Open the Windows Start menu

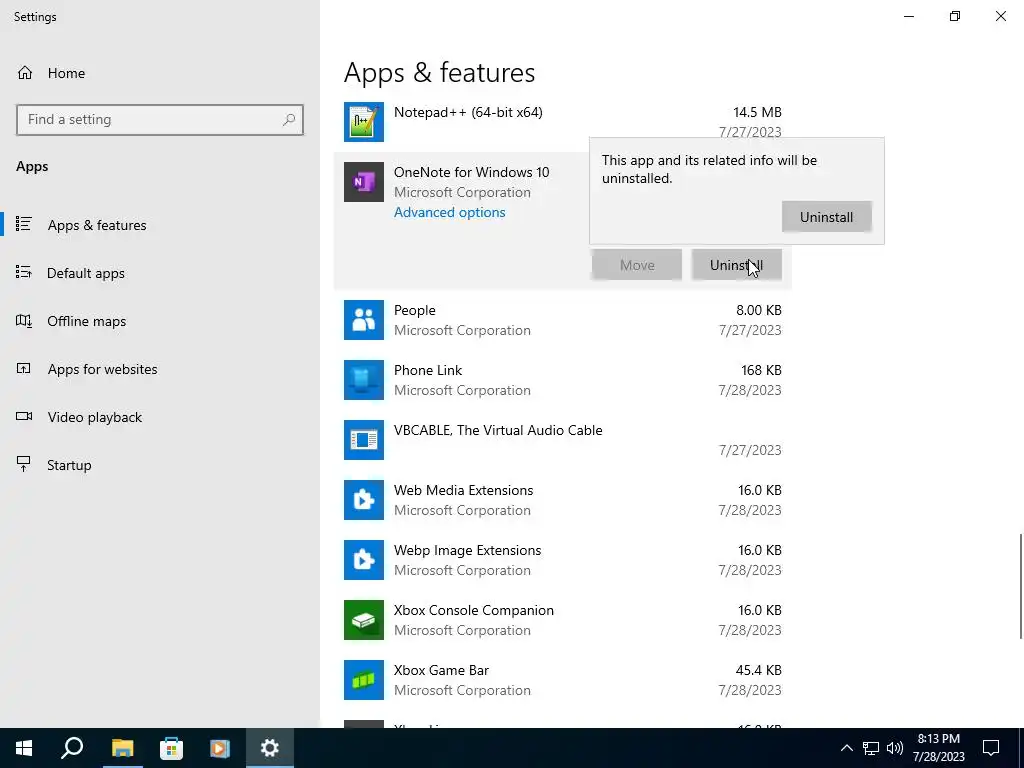tap(24, 748)
